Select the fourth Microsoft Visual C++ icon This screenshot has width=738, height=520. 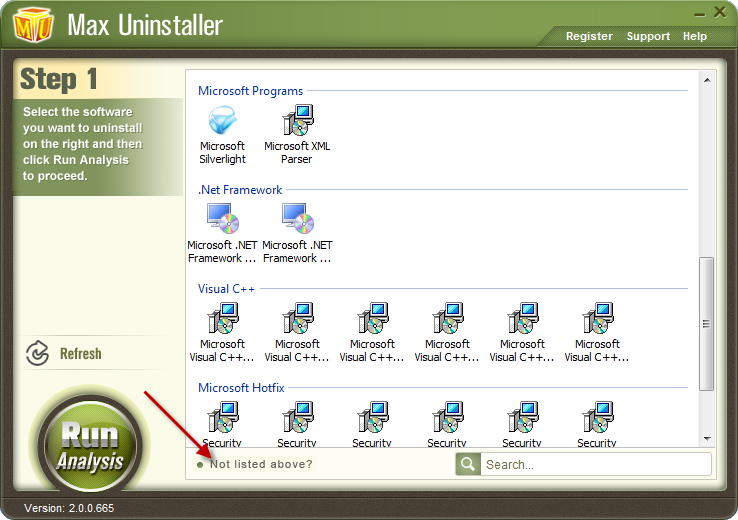tap(448, 318)
